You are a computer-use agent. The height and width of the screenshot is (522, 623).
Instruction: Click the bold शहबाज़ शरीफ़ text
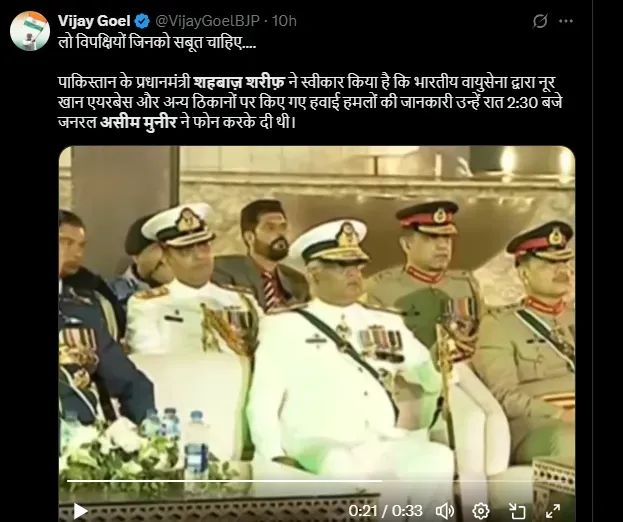(239, 83)
